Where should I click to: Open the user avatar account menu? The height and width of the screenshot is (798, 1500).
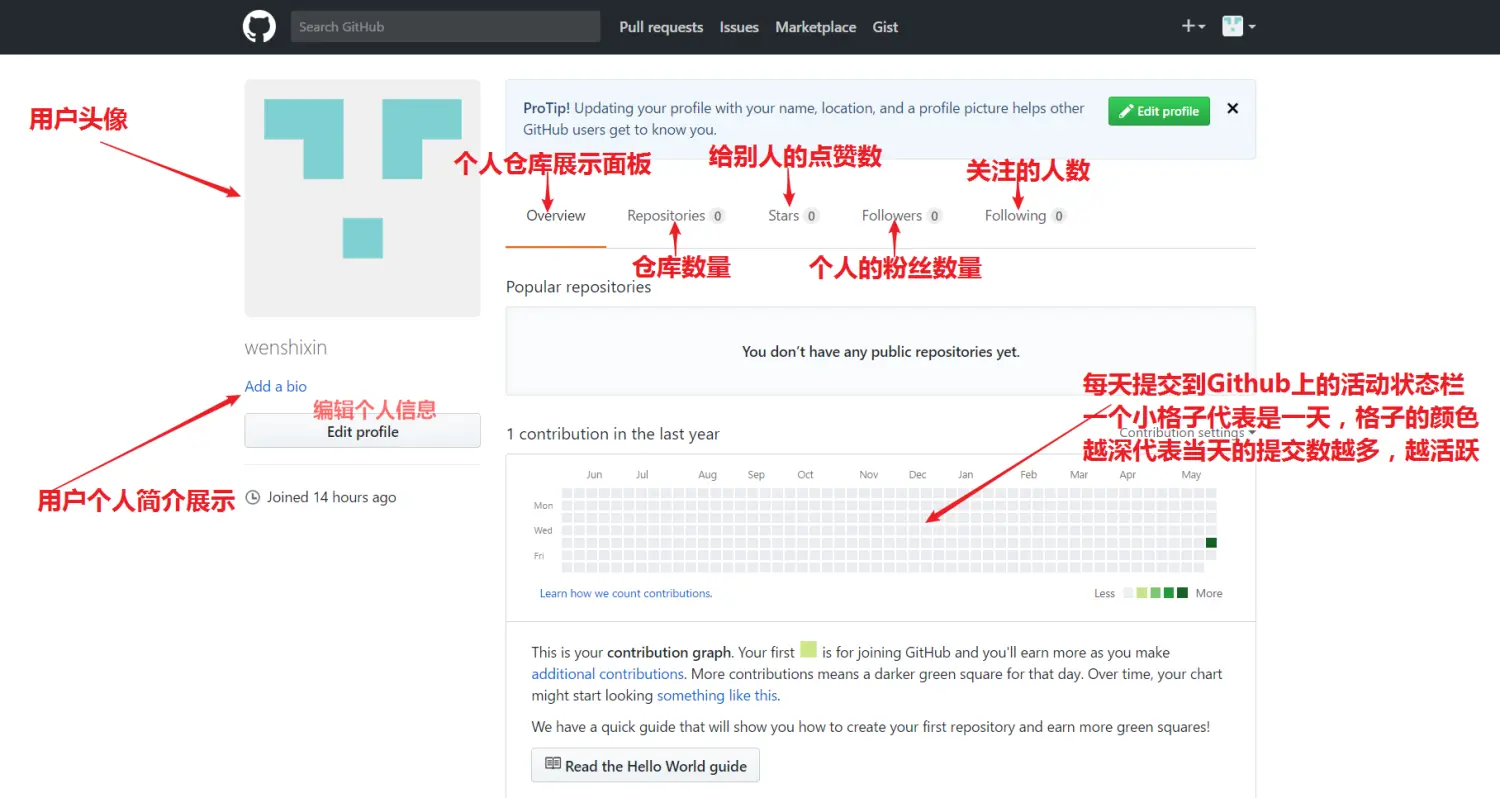pyautogui.click(x=1239, y=27)
